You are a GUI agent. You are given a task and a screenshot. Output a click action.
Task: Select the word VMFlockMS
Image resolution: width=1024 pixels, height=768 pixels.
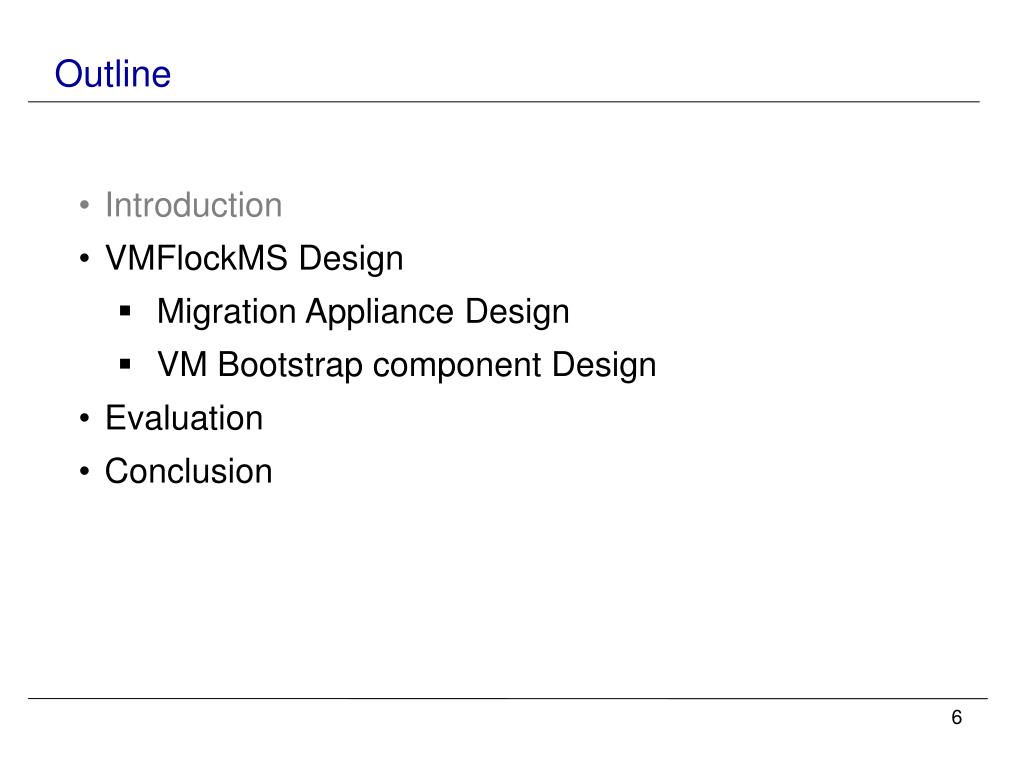196,258
